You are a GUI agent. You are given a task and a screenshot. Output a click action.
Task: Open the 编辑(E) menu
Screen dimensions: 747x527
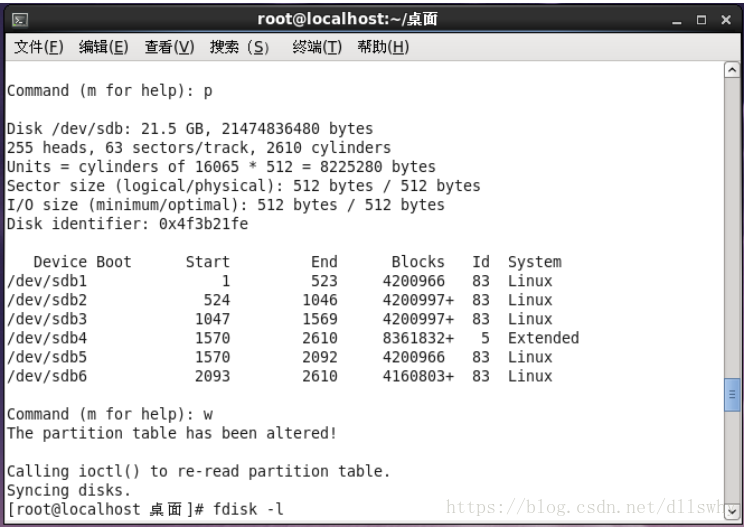coord(103,47)
